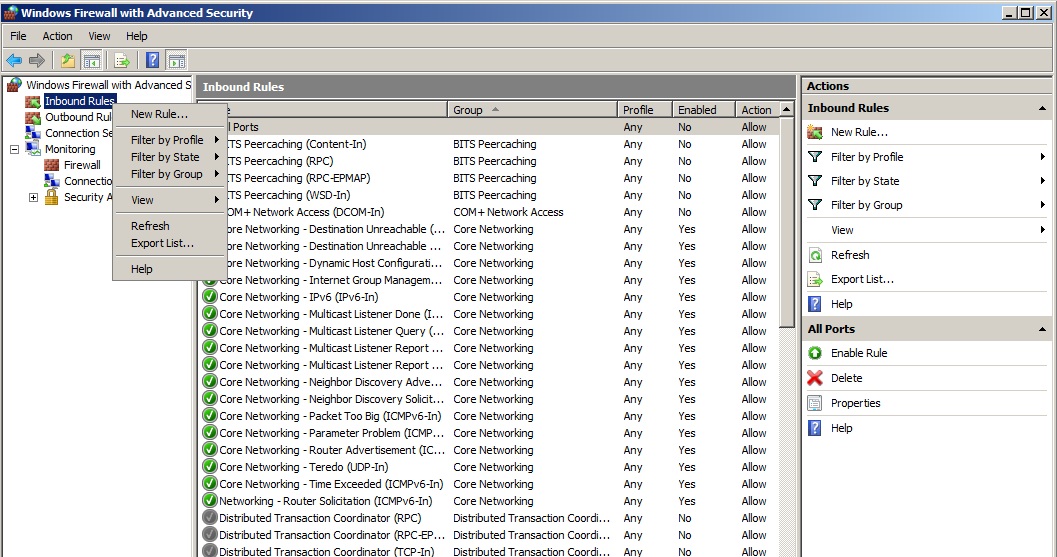Expand the Security Associations tree node

tap(33, 197)
